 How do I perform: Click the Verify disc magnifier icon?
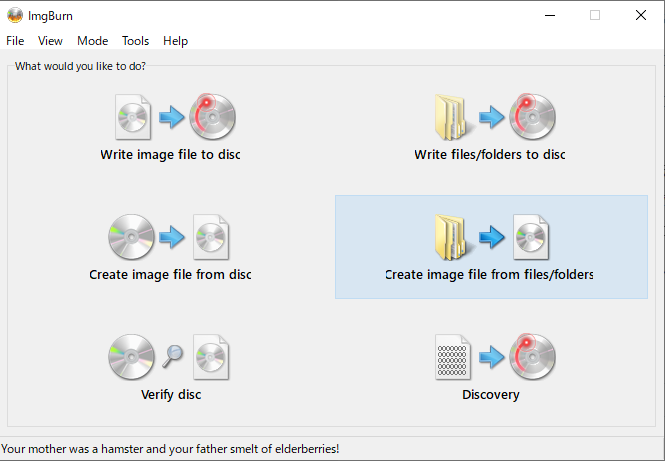(173, 356)
